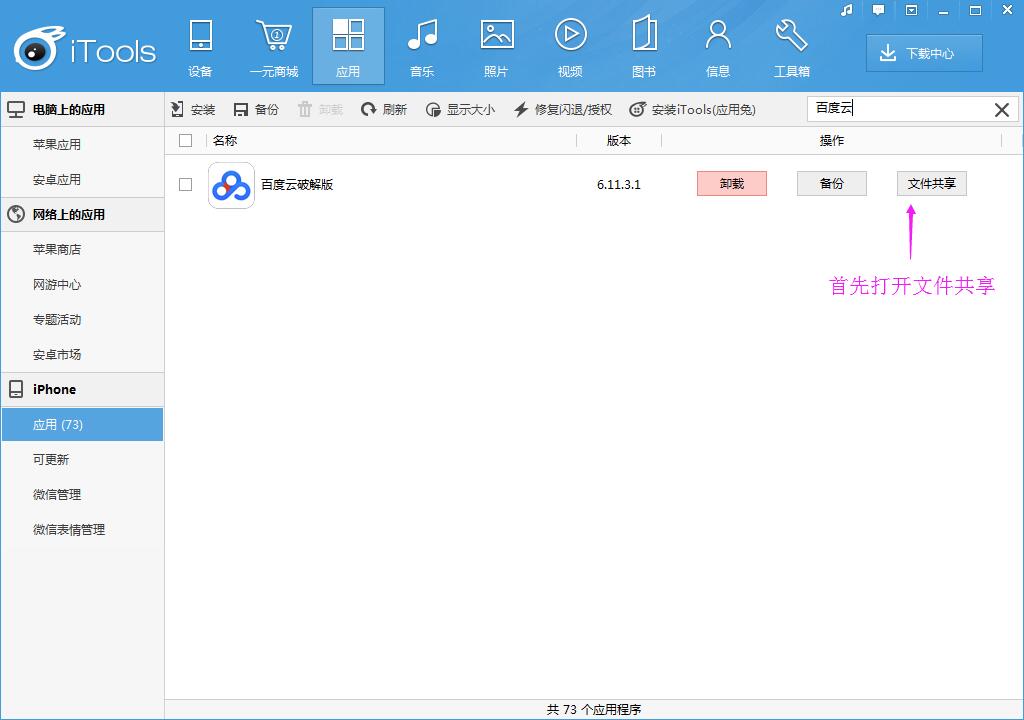
Task: Click the 版本 column header
Action: click(619, 140)
